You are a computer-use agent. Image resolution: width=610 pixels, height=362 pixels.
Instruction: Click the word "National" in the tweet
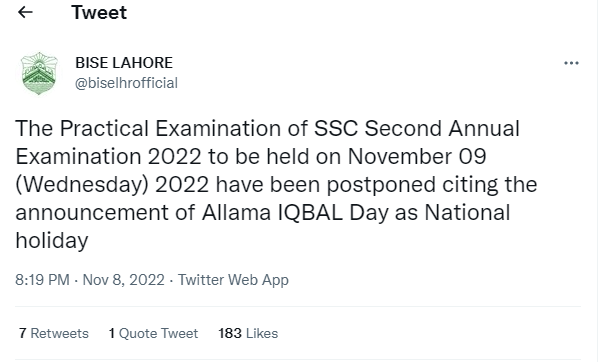point(467,212)
